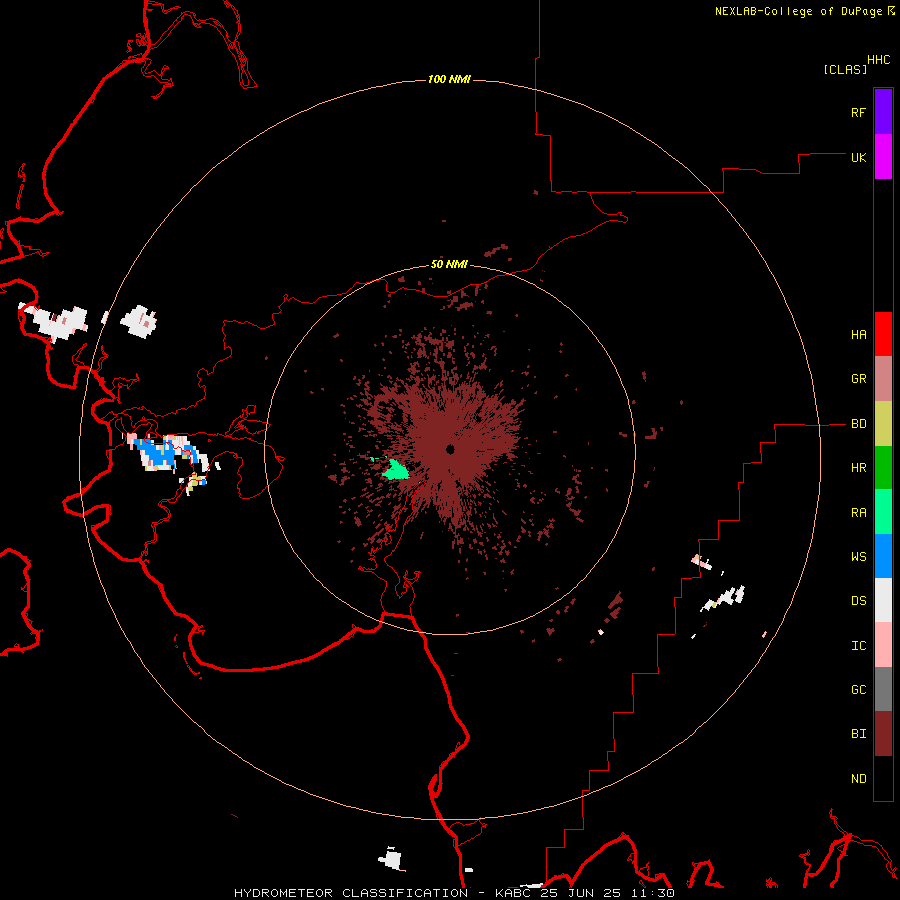Click the DS legend label
Screen dimensions: 900x900
pos(858,601)
